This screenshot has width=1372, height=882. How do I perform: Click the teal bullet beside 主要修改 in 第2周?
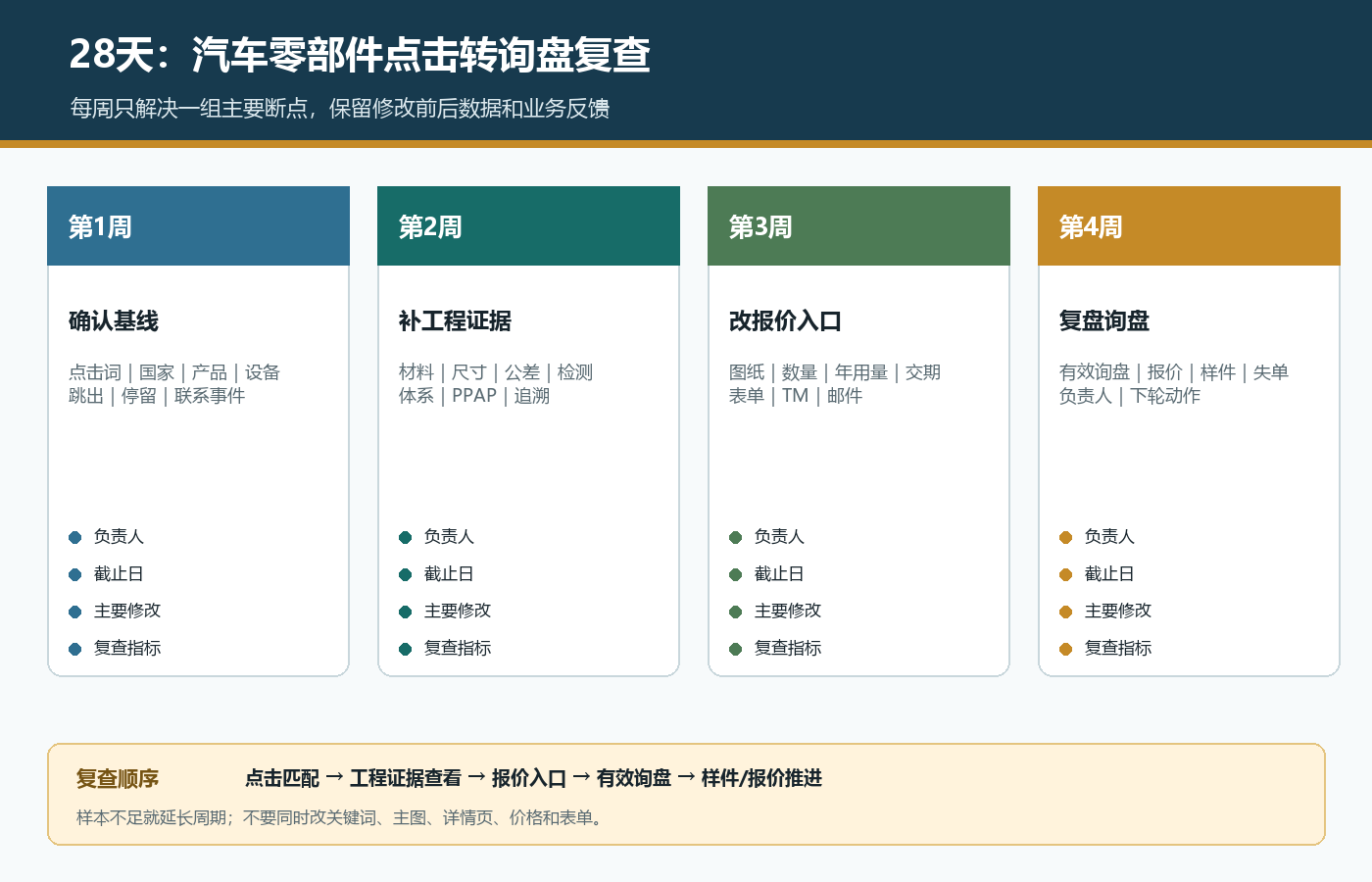(405, 612)
